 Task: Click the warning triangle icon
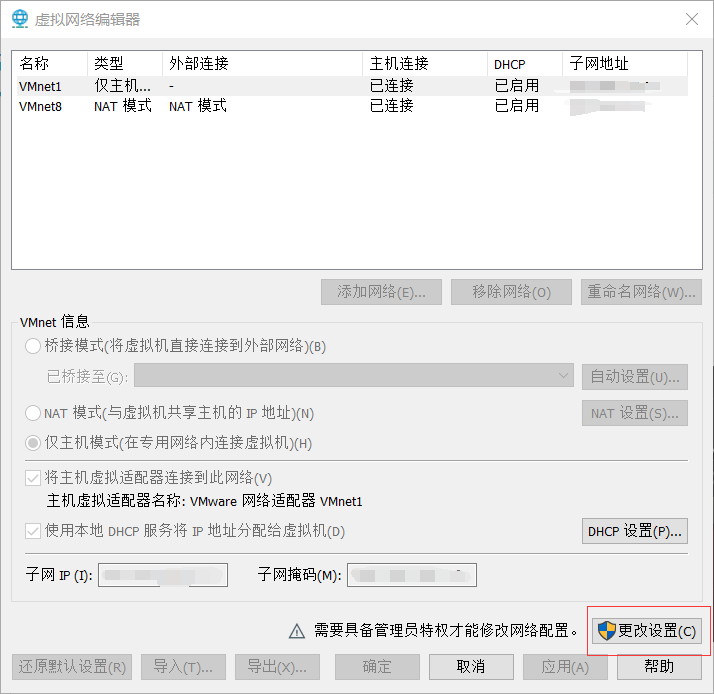pyautogui.click(x=297, y=631)
